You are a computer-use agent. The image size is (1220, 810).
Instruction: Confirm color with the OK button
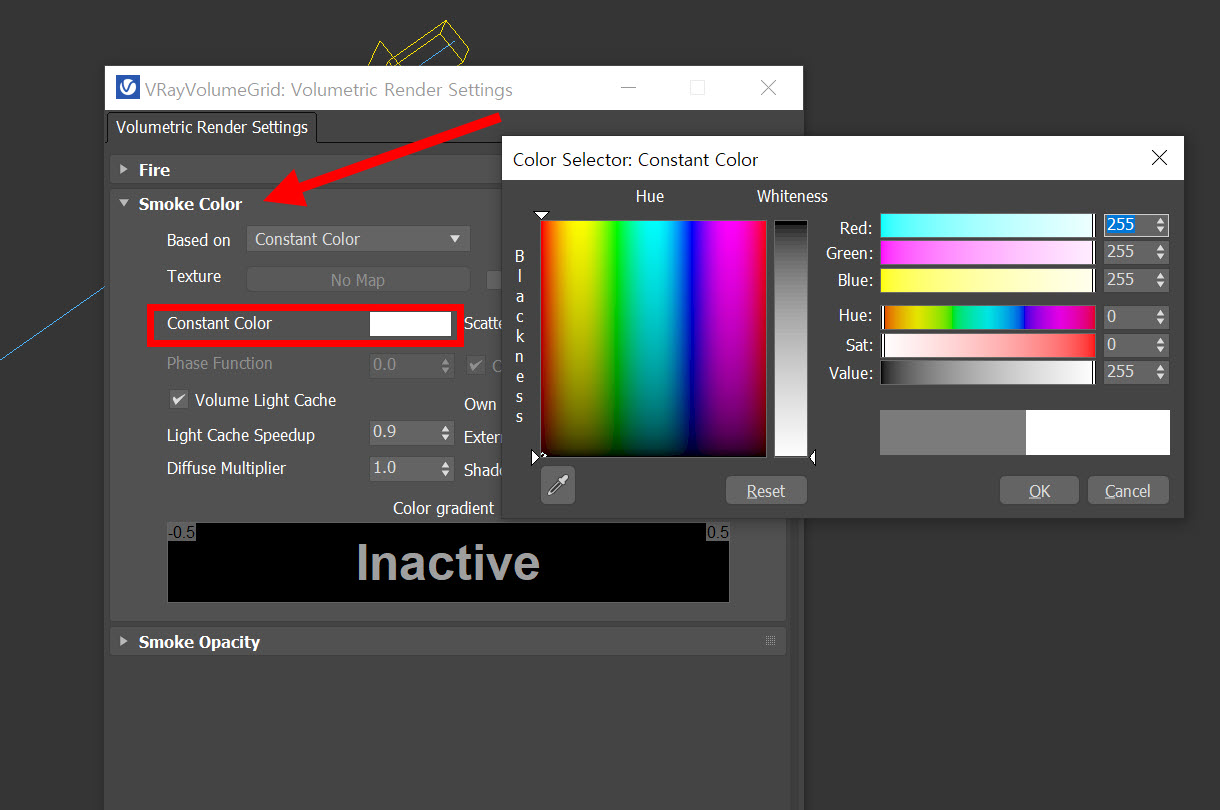(x=1039, y=490)
